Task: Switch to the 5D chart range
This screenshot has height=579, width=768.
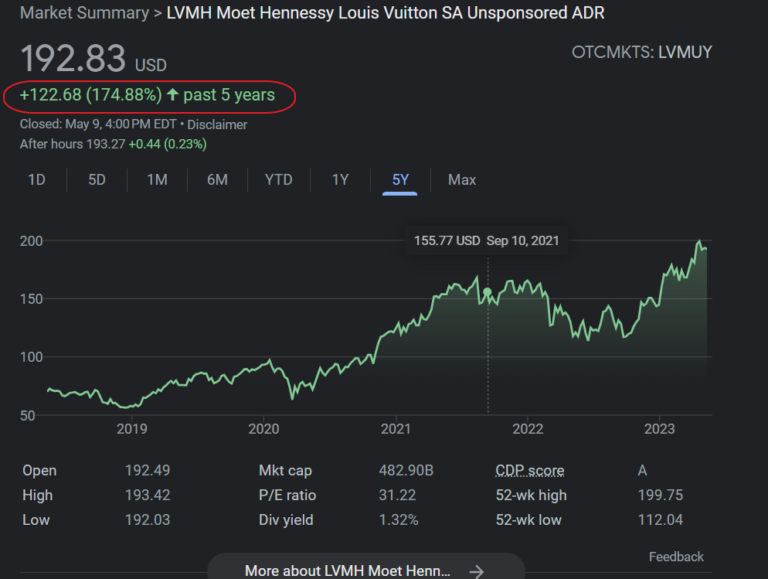Action: click(96, 180)
